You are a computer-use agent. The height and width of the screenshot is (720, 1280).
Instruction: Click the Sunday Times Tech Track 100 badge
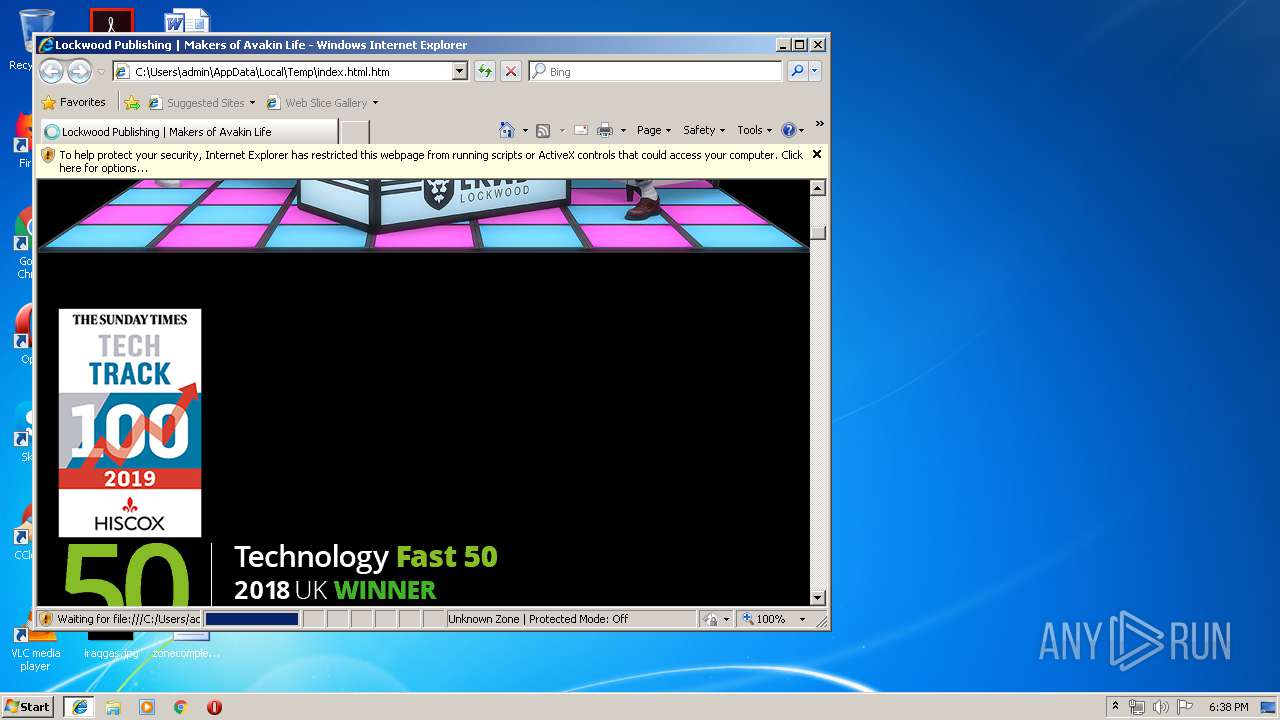(x=130, y=423)
